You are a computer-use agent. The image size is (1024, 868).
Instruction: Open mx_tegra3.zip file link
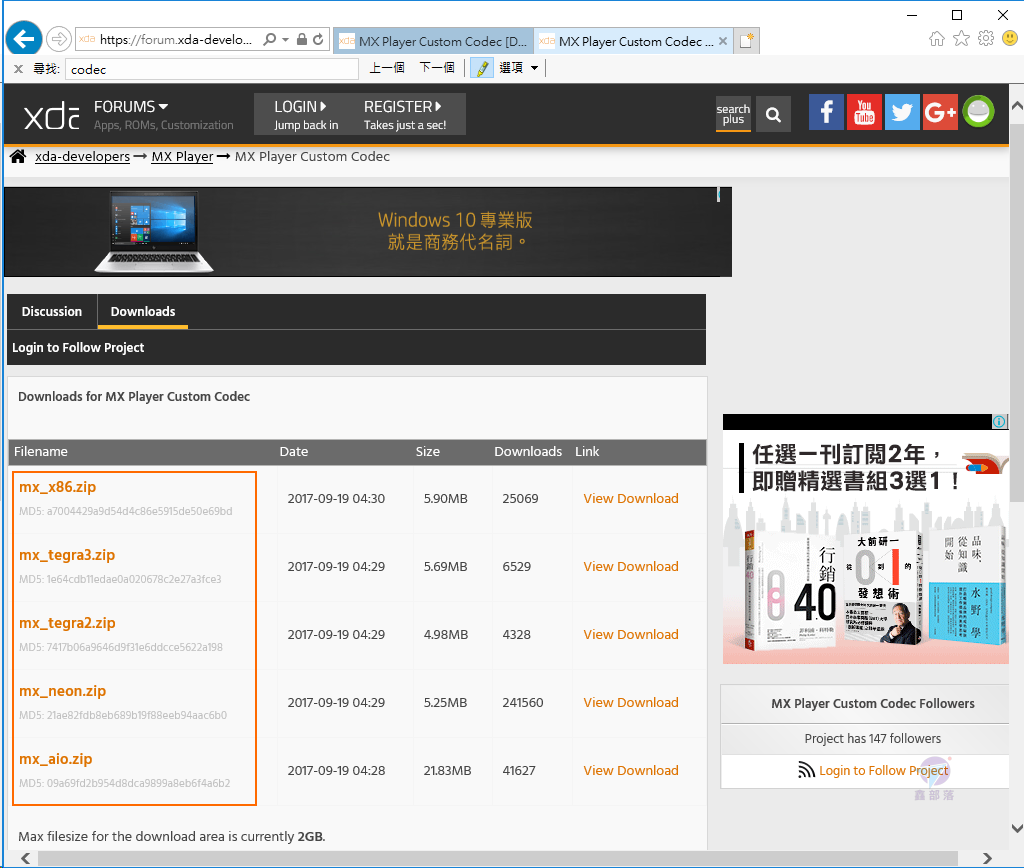(67, 555)
